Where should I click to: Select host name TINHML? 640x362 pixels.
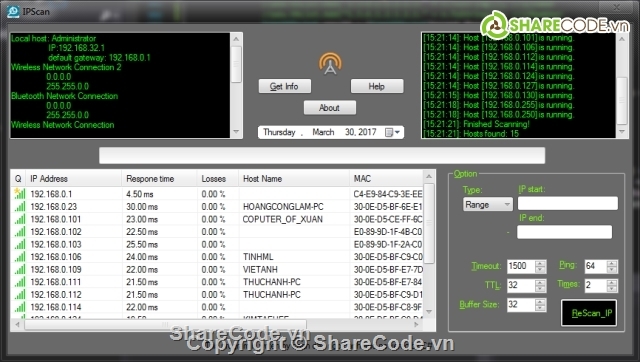coord(258,257)
